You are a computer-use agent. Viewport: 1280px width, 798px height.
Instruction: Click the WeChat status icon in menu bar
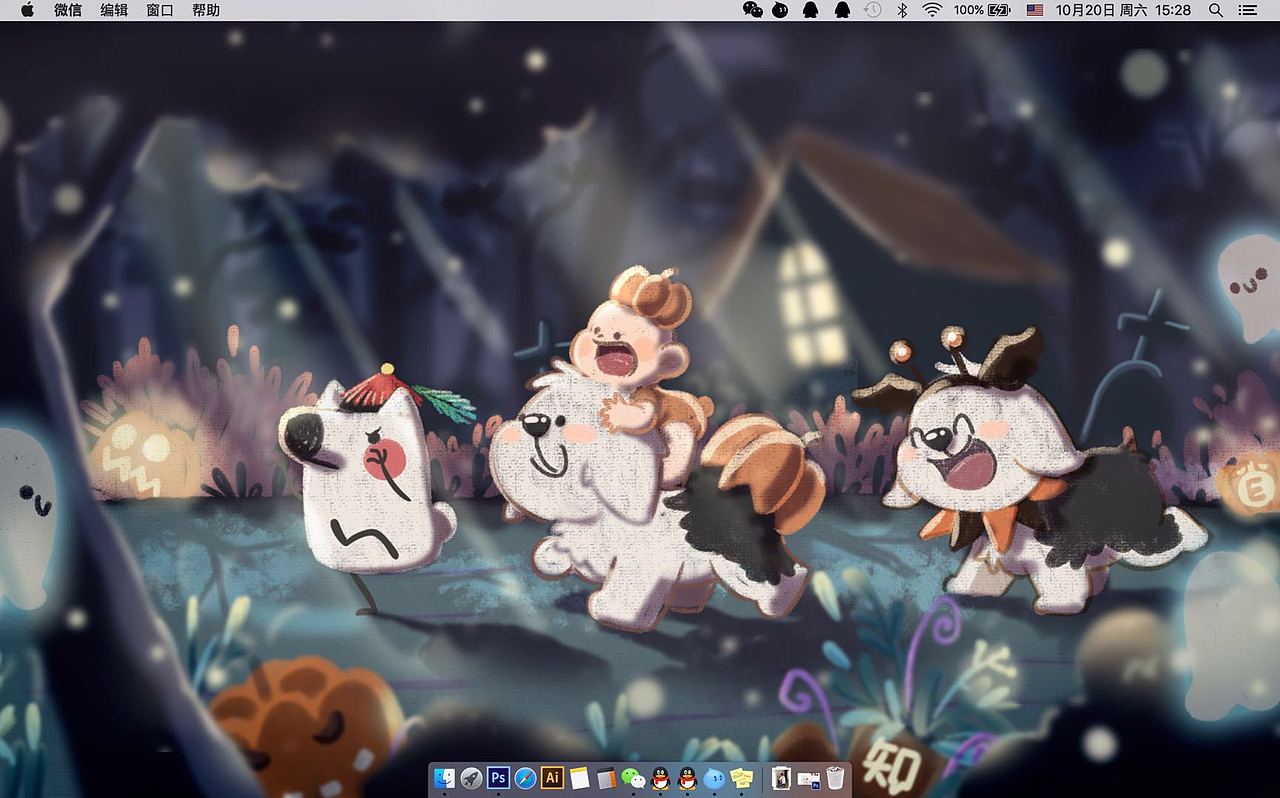[x=753, y=10]
